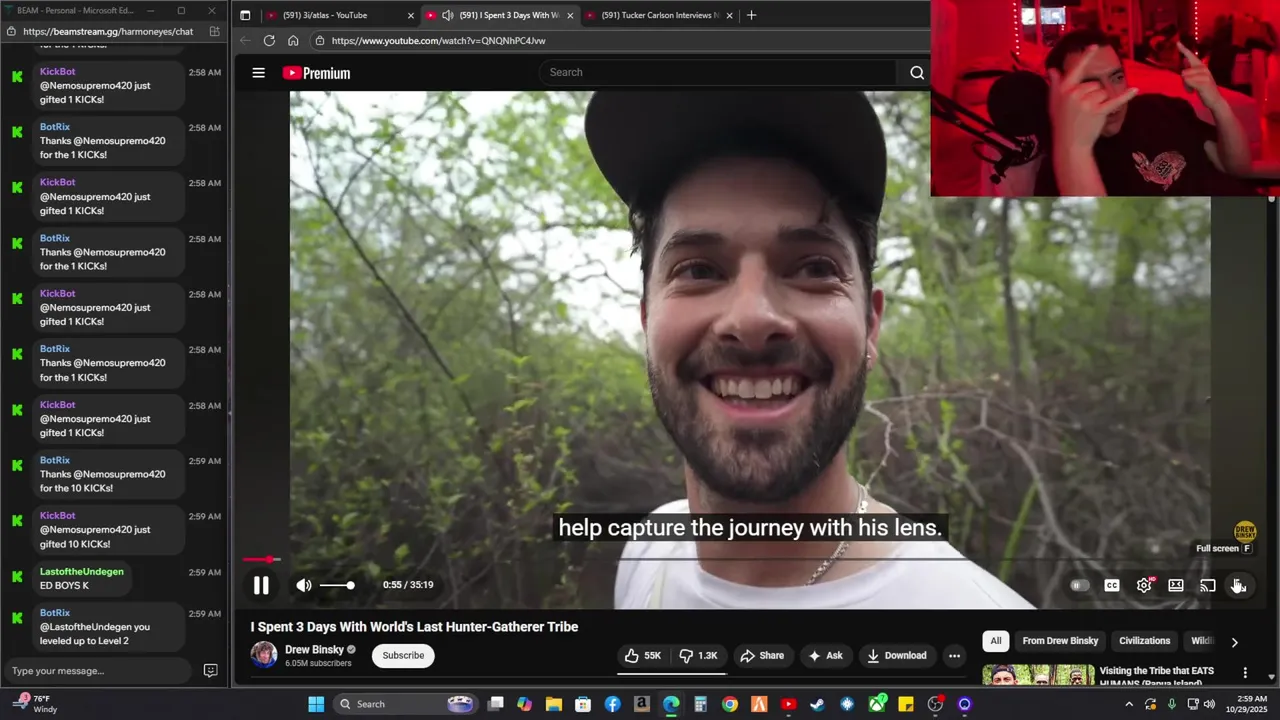Launch Facebook from the taskbar

click(x=613, y=704)
